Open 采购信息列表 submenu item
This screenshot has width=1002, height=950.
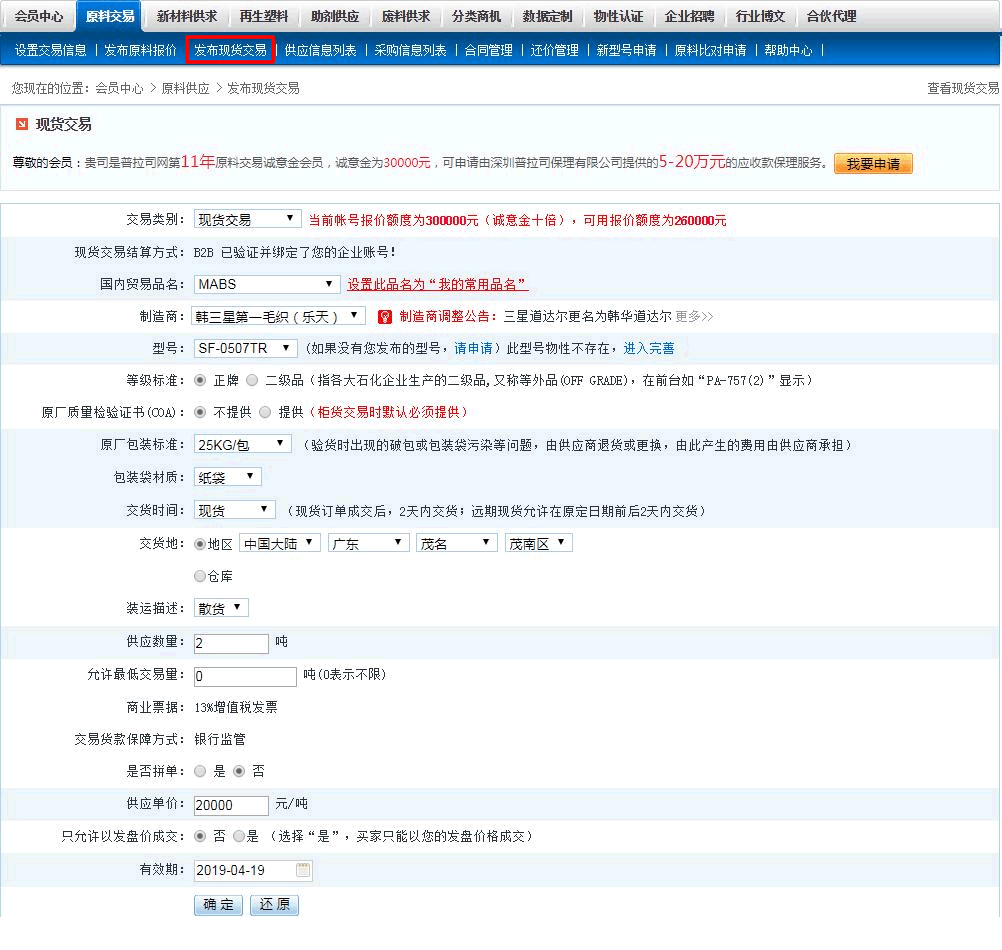(x=410, y=50)
